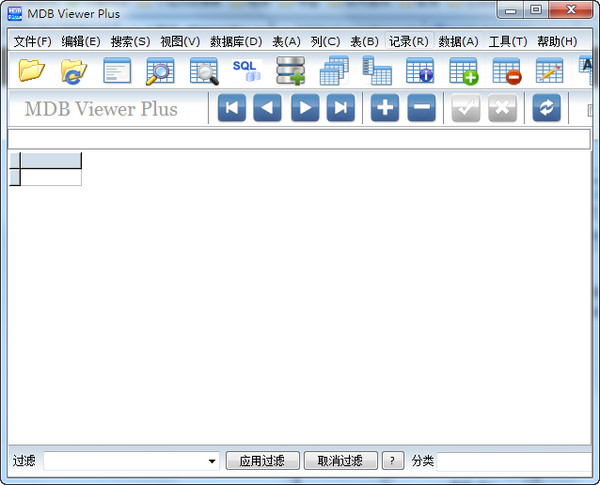Click the open database folder icon
Viewport: 600px width, 485px height.
(32, 70)
